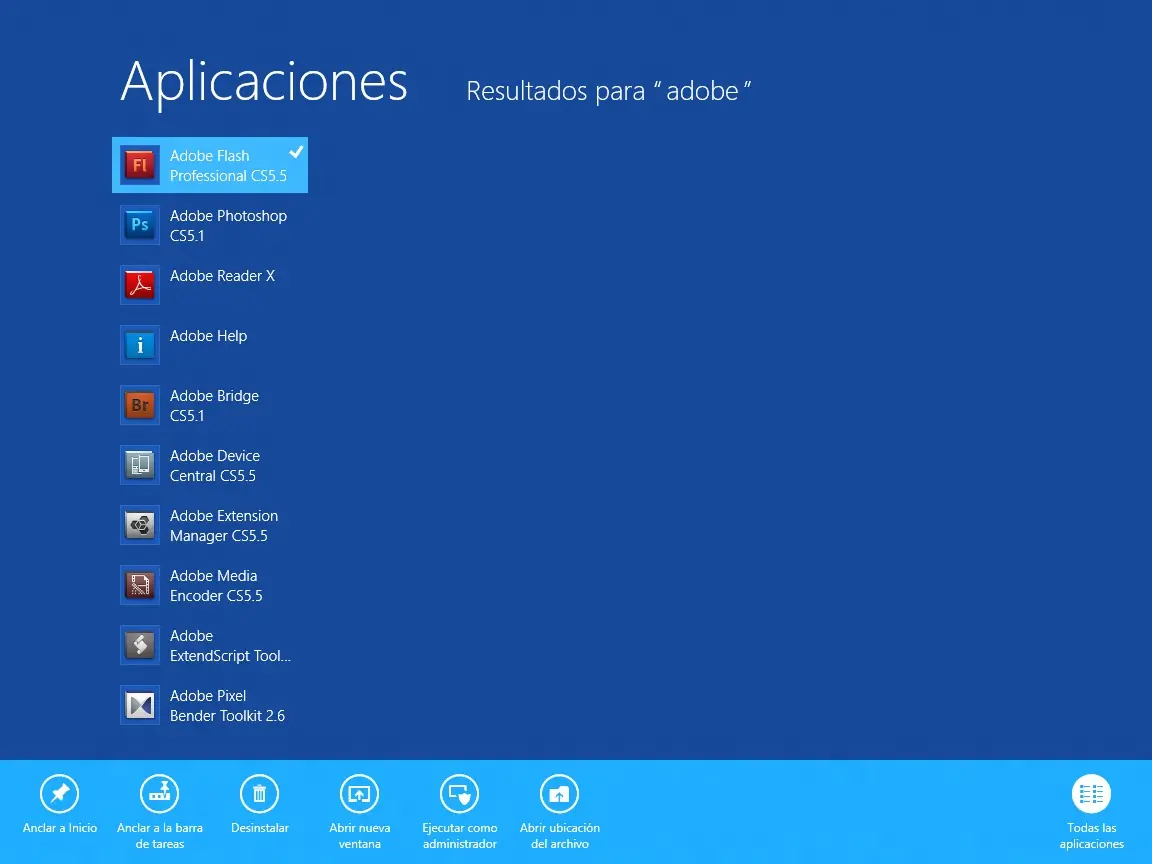Click the 'Desinstalar' label
This screenshot has width=1152, height=864.
click(x=259, y=828)
